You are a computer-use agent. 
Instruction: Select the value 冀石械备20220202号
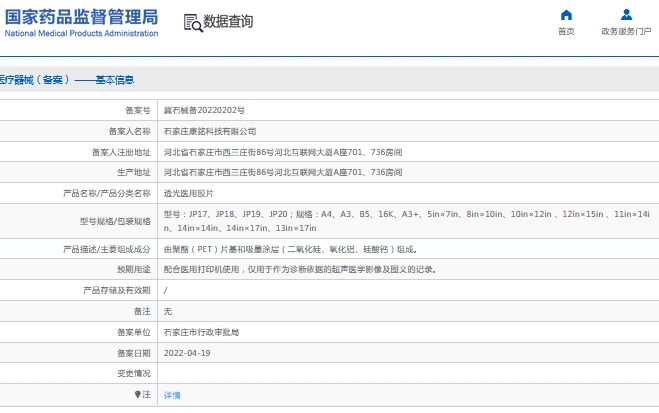point(204,110)
